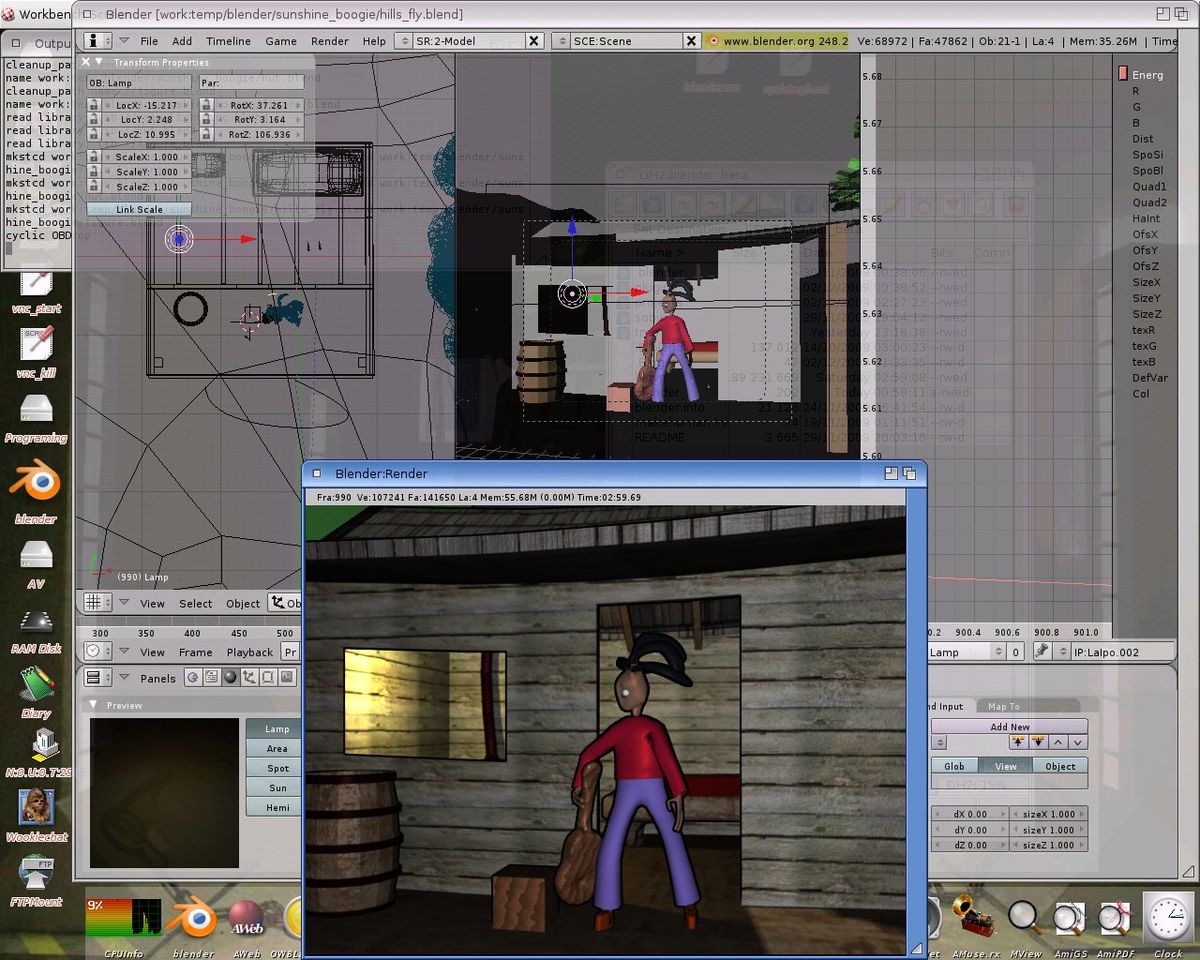This screenshot has height=960, width=1200.
Task: Open the Scene context icon in Panels
Action: pyautogui.click(x=286, y=677)
